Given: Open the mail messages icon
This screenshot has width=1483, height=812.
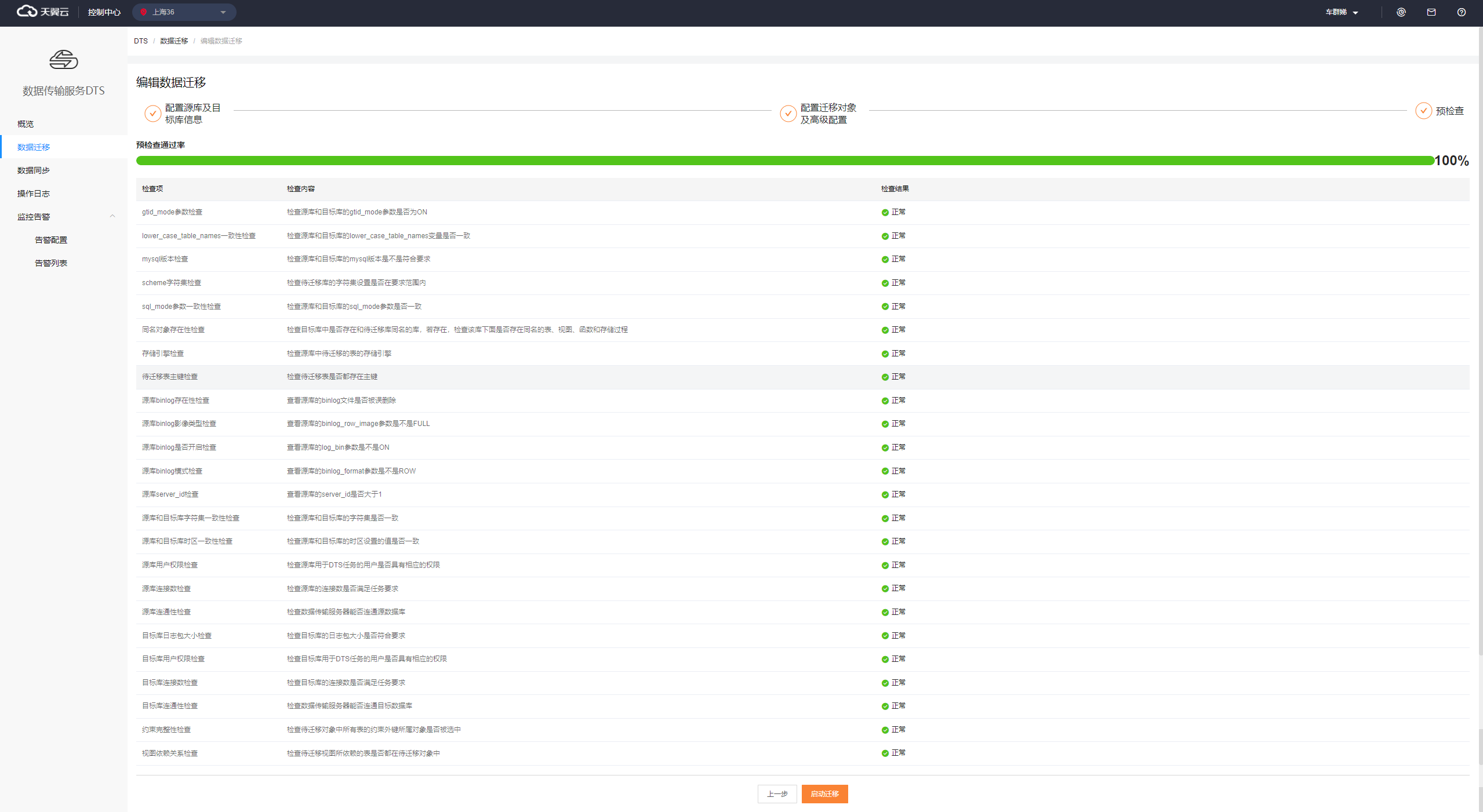Looking at the screenshot, I should pos(1431,12).
